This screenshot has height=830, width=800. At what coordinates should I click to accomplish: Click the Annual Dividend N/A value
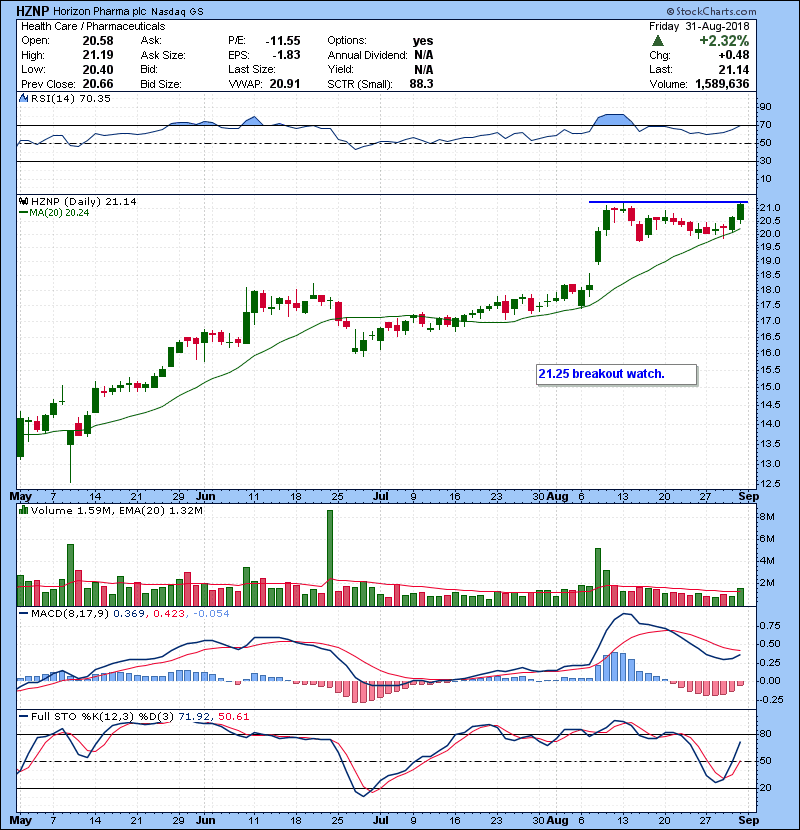[424, 55]
